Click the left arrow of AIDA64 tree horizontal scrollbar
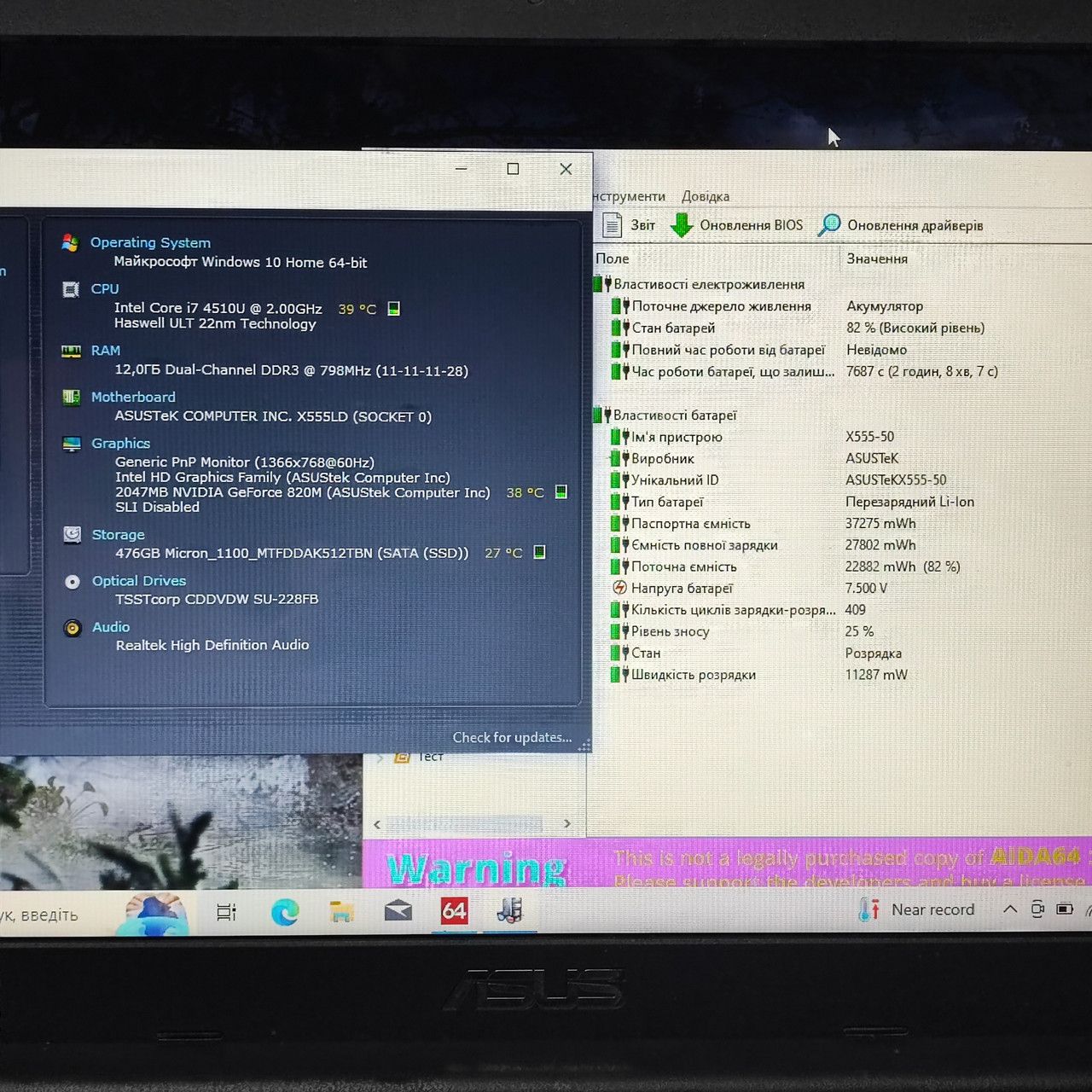The height and width of the screenshot is (1092, 1092). tap(377, 824)
